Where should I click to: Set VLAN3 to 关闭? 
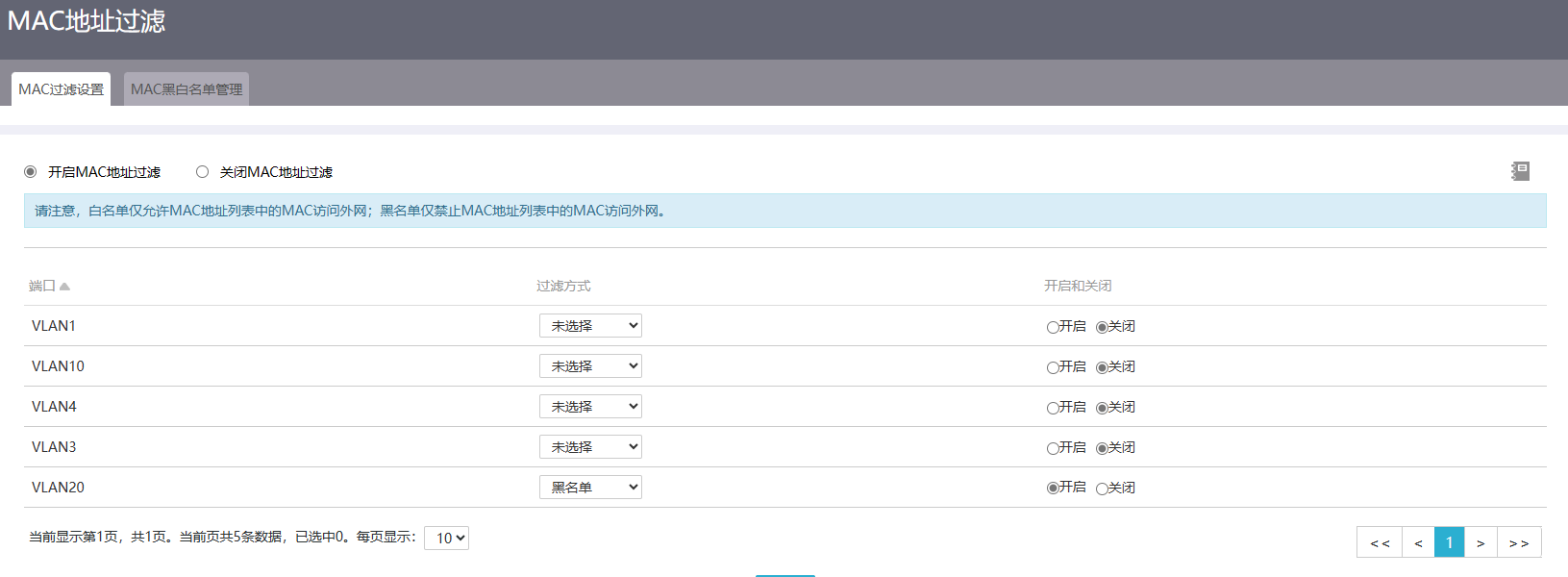(1102, 448)
